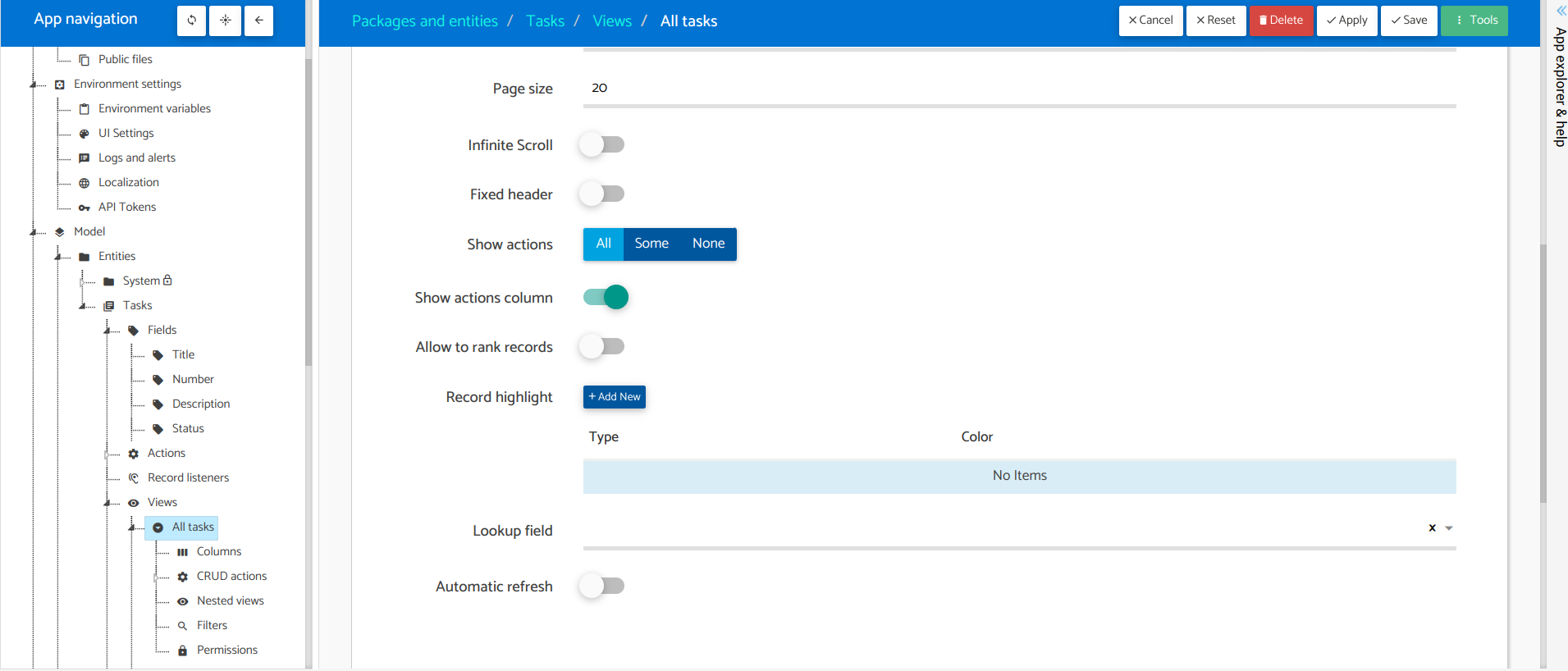Image resolution: width=1568 pixels, height=671 pixels.
Task: Open Packages and entities breadcrumb
Action: coord(425,21)
